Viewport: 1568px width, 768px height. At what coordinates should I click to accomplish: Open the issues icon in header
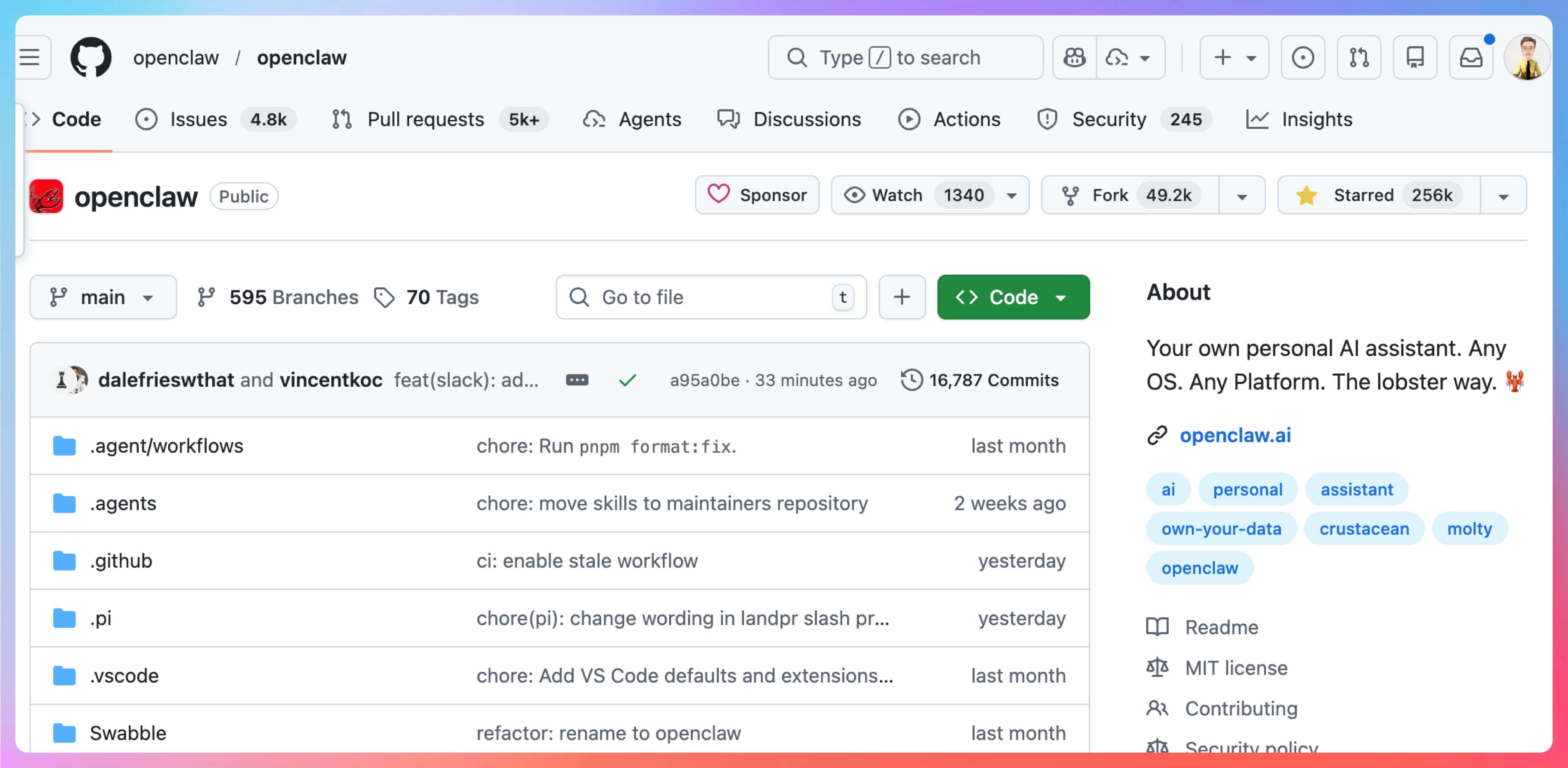1302,58
